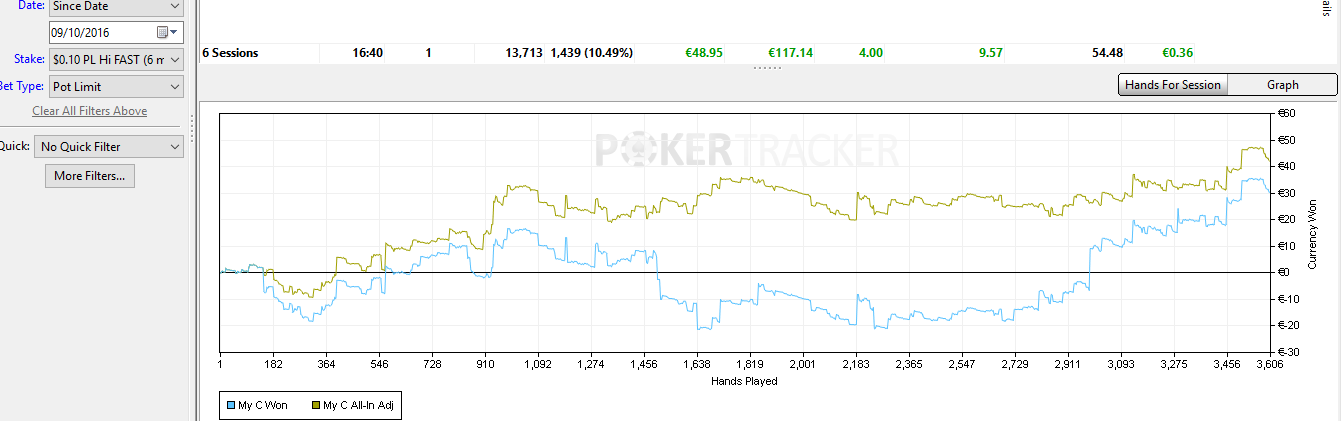
Task: Open calendar picker icon in date field
Action: [x=163, y=33]
